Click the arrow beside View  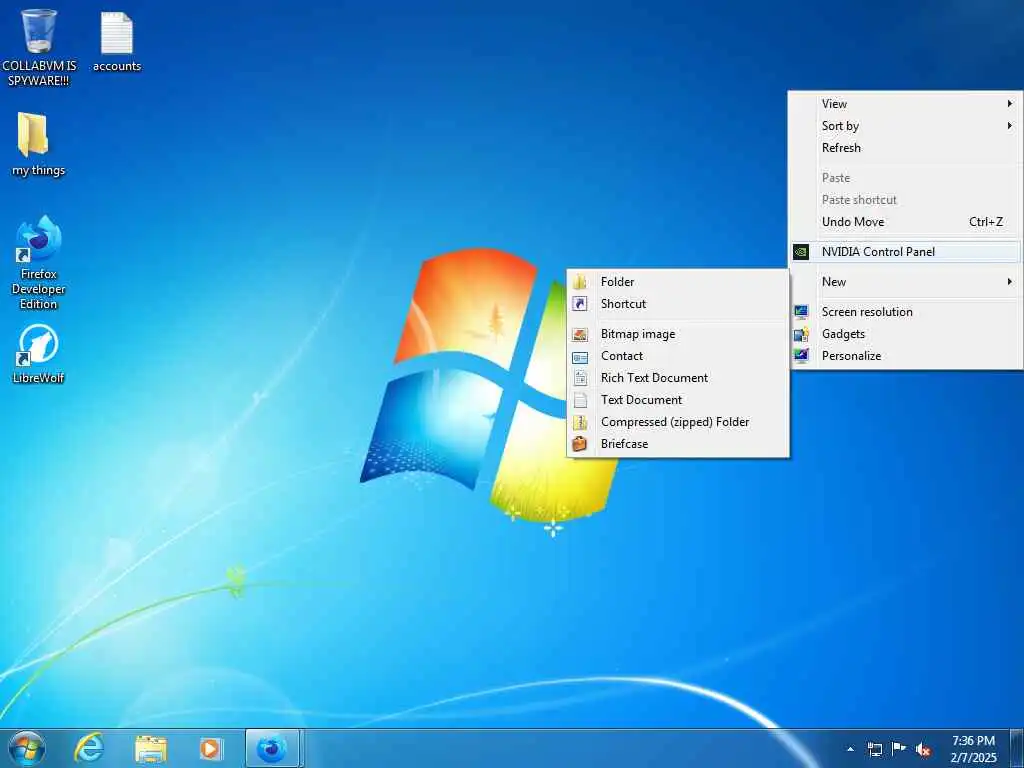point(1010,104)
